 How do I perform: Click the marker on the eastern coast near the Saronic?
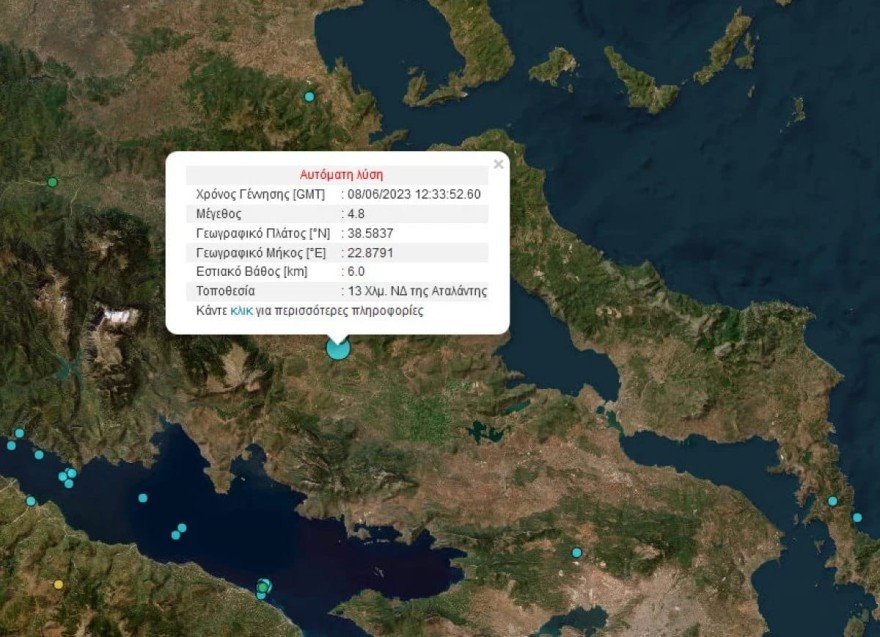coord(858,517)
